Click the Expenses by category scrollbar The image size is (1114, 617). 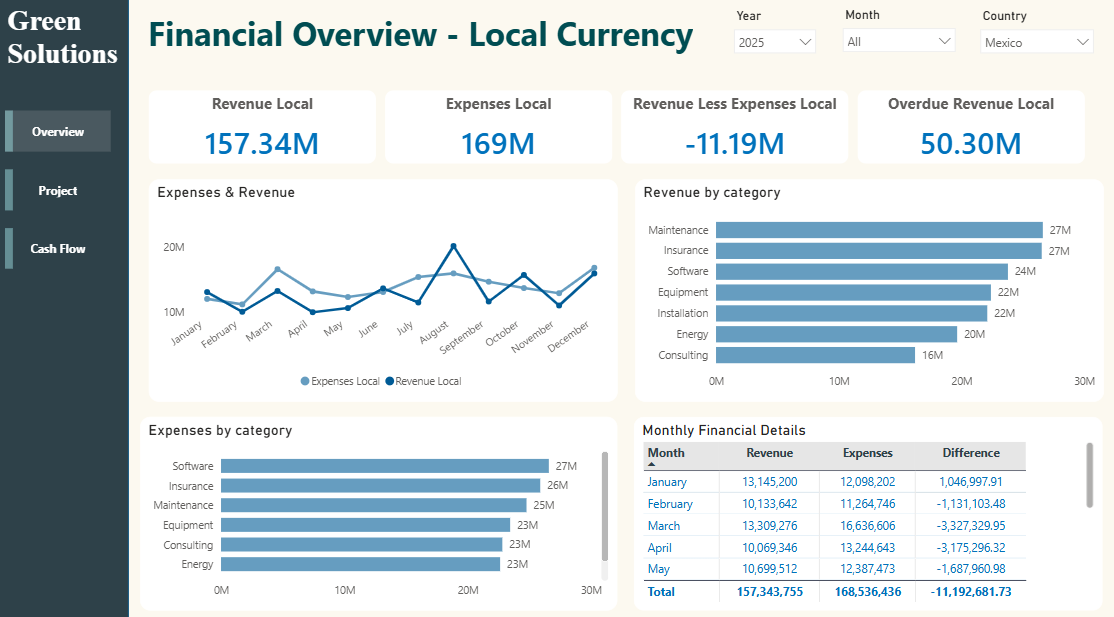605,506
